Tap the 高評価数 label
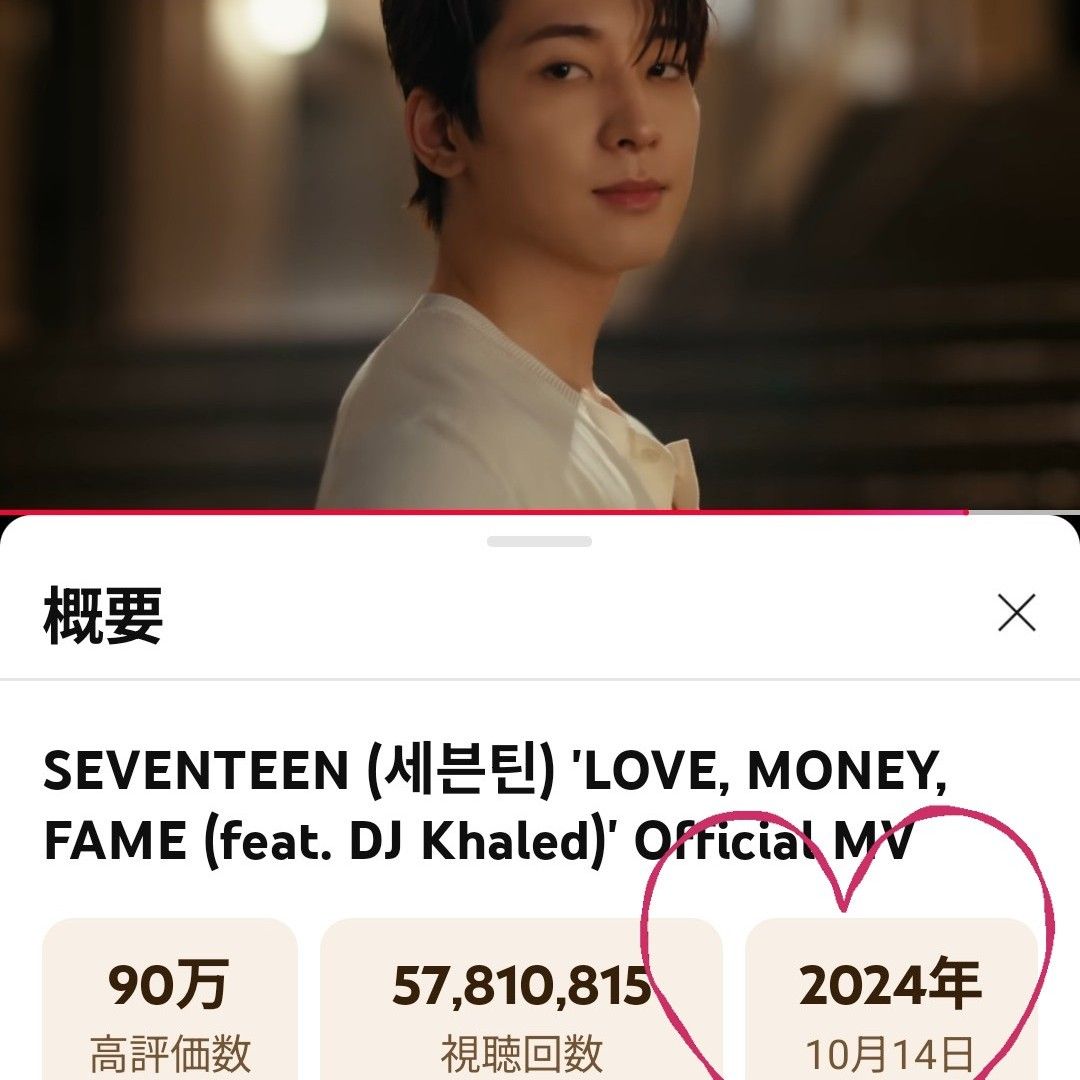Screen dimensions: 1080x1080 [x=170, y=1054]
